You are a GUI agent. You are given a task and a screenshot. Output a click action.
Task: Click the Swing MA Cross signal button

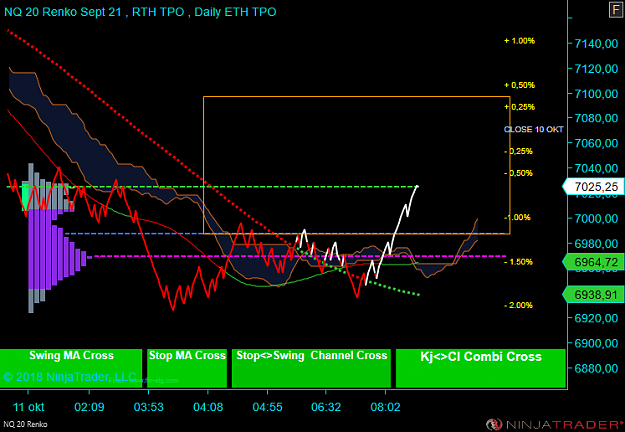tap(71, 368)
